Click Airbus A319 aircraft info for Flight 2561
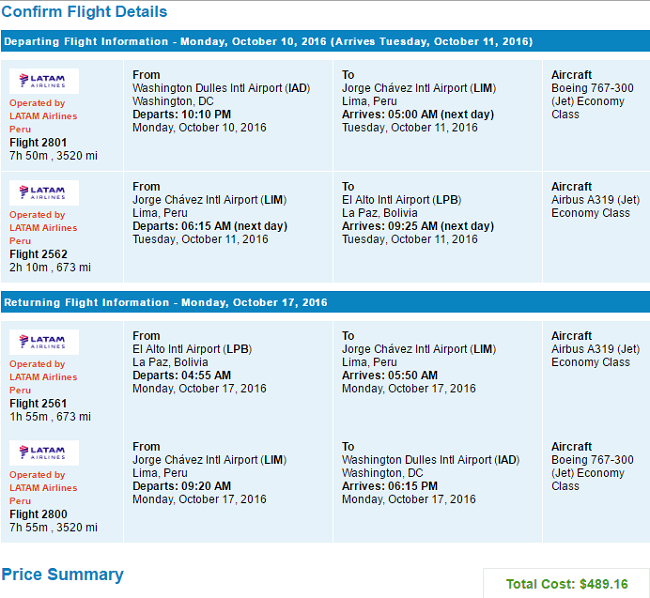 pos(595,356)
